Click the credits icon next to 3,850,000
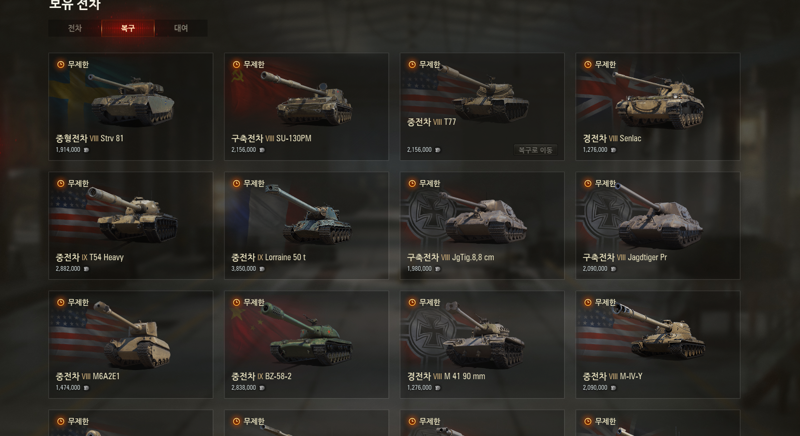Viewport: 800px width, 436px height. 262,269
